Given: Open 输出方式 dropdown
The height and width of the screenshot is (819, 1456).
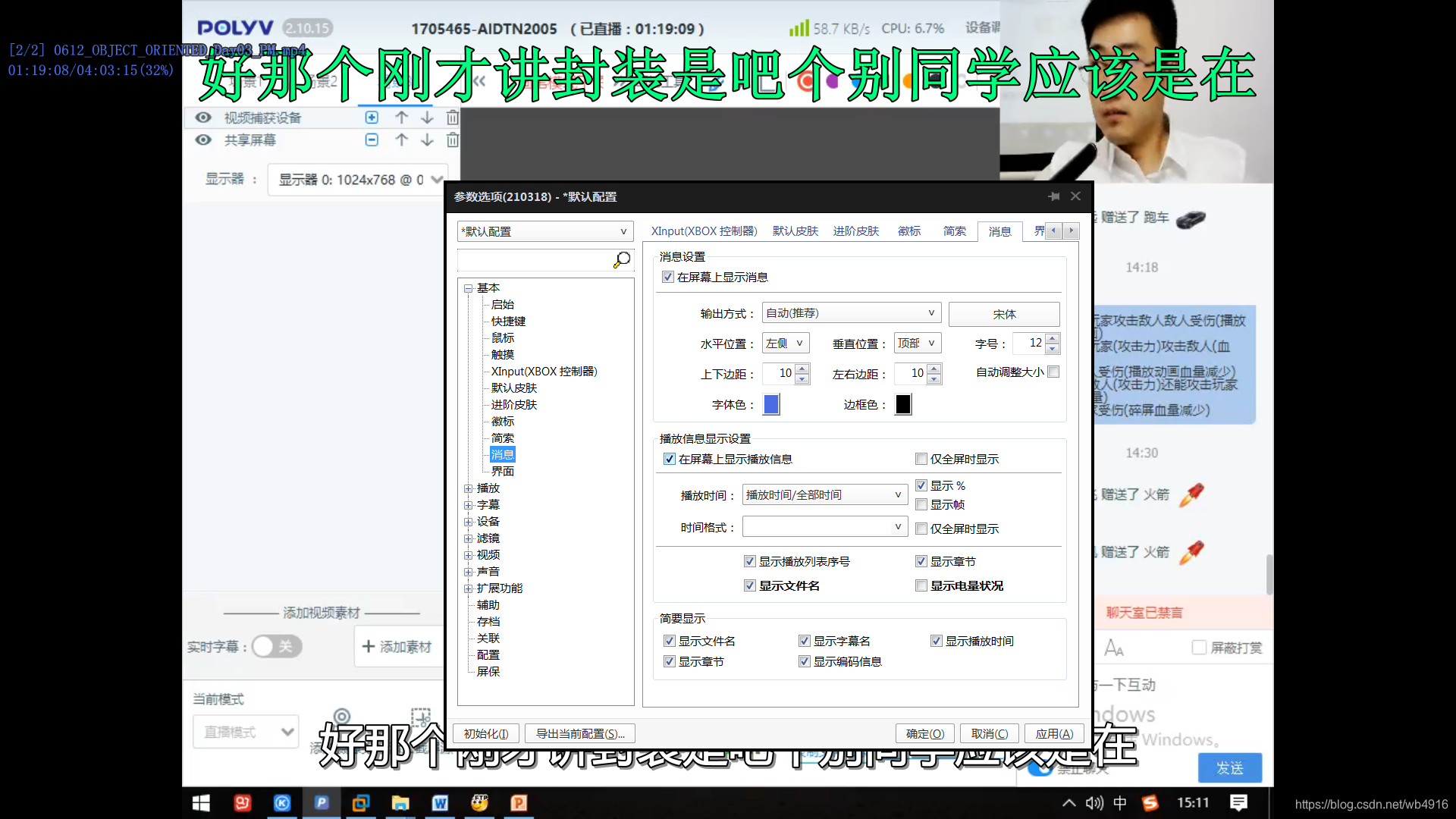Looking at the screenshot, I should [851, 313].
